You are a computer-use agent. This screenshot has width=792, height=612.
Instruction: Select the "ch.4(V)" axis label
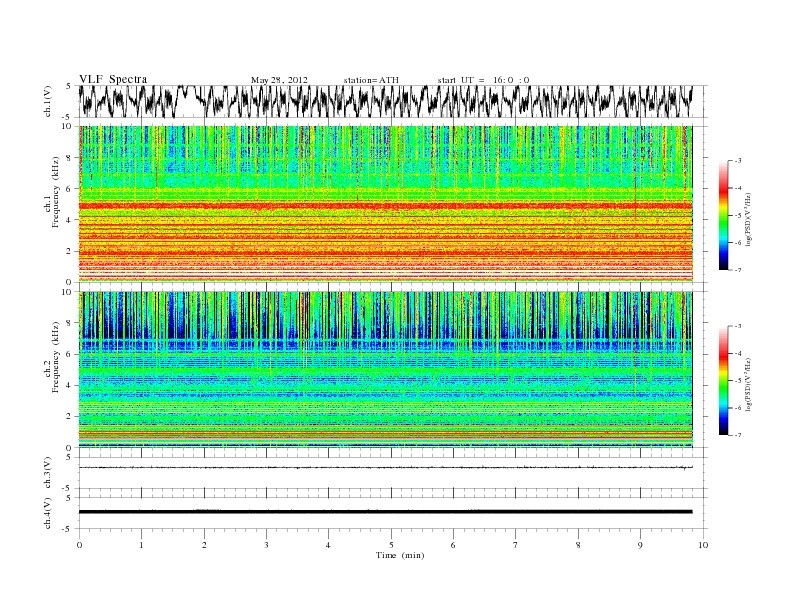(47, 513)
